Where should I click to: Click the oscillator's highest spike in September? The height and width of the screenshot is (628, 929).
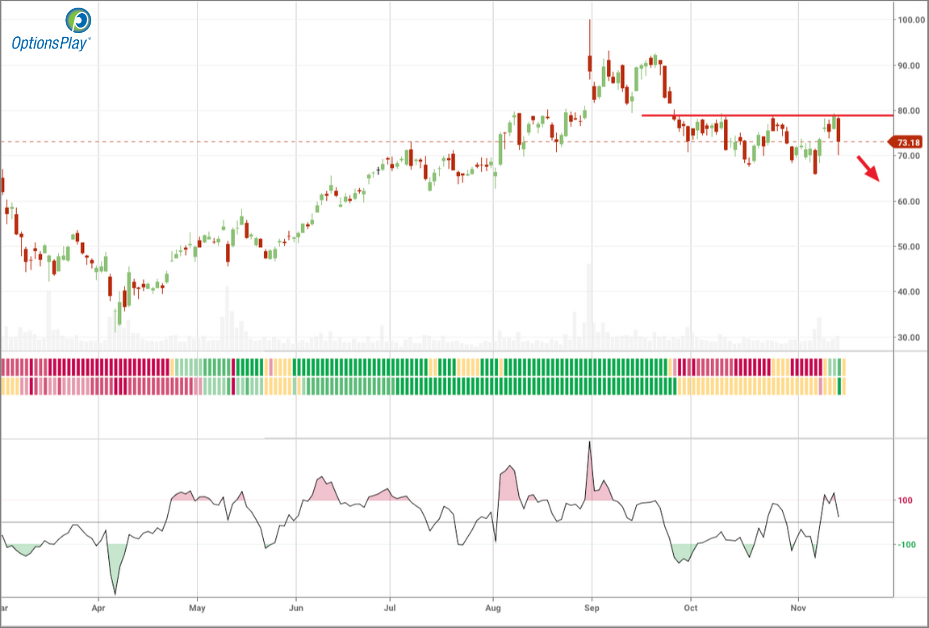point(590,445)
